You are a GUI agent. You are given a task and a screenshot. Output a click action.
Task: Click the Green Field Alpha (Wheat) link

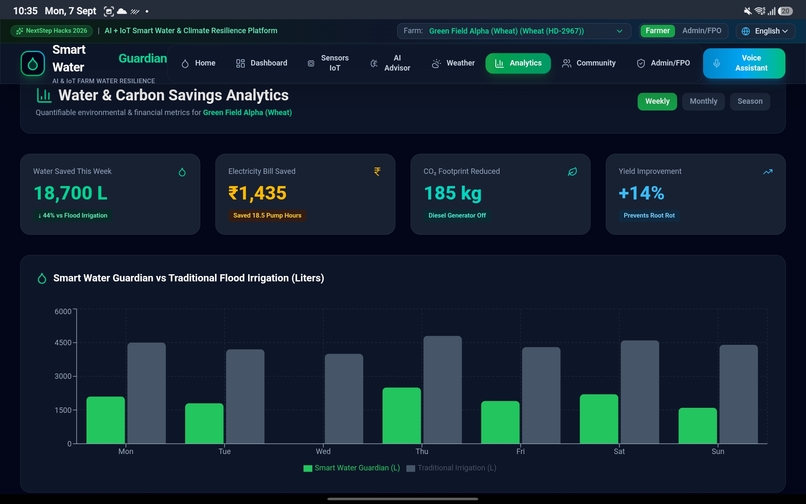coord(247,113)
